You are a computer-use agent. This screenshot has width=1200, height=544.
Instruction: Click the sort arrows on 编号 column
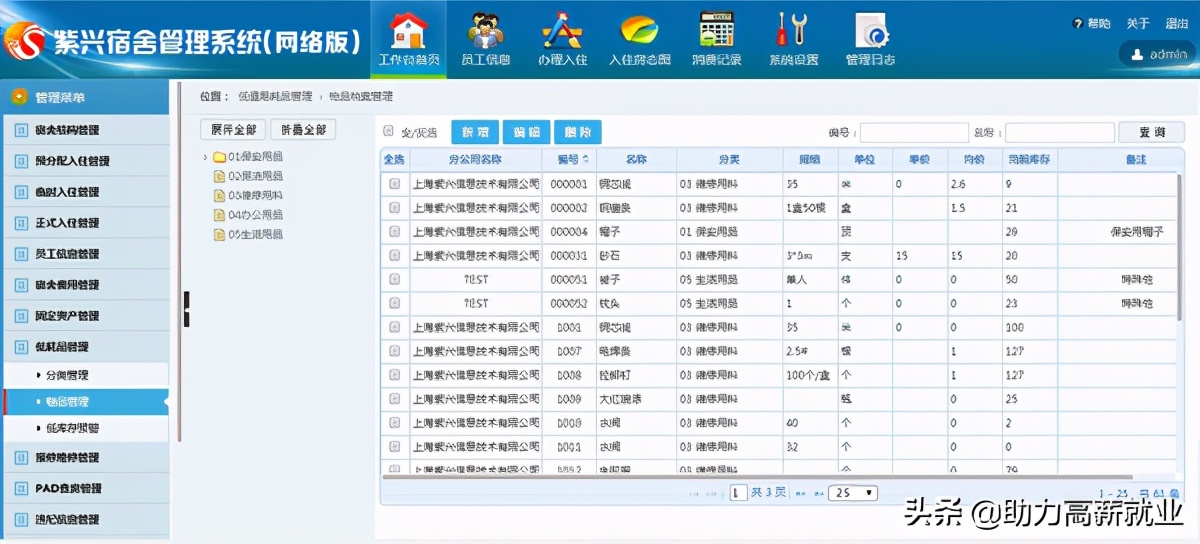point(585,160)
